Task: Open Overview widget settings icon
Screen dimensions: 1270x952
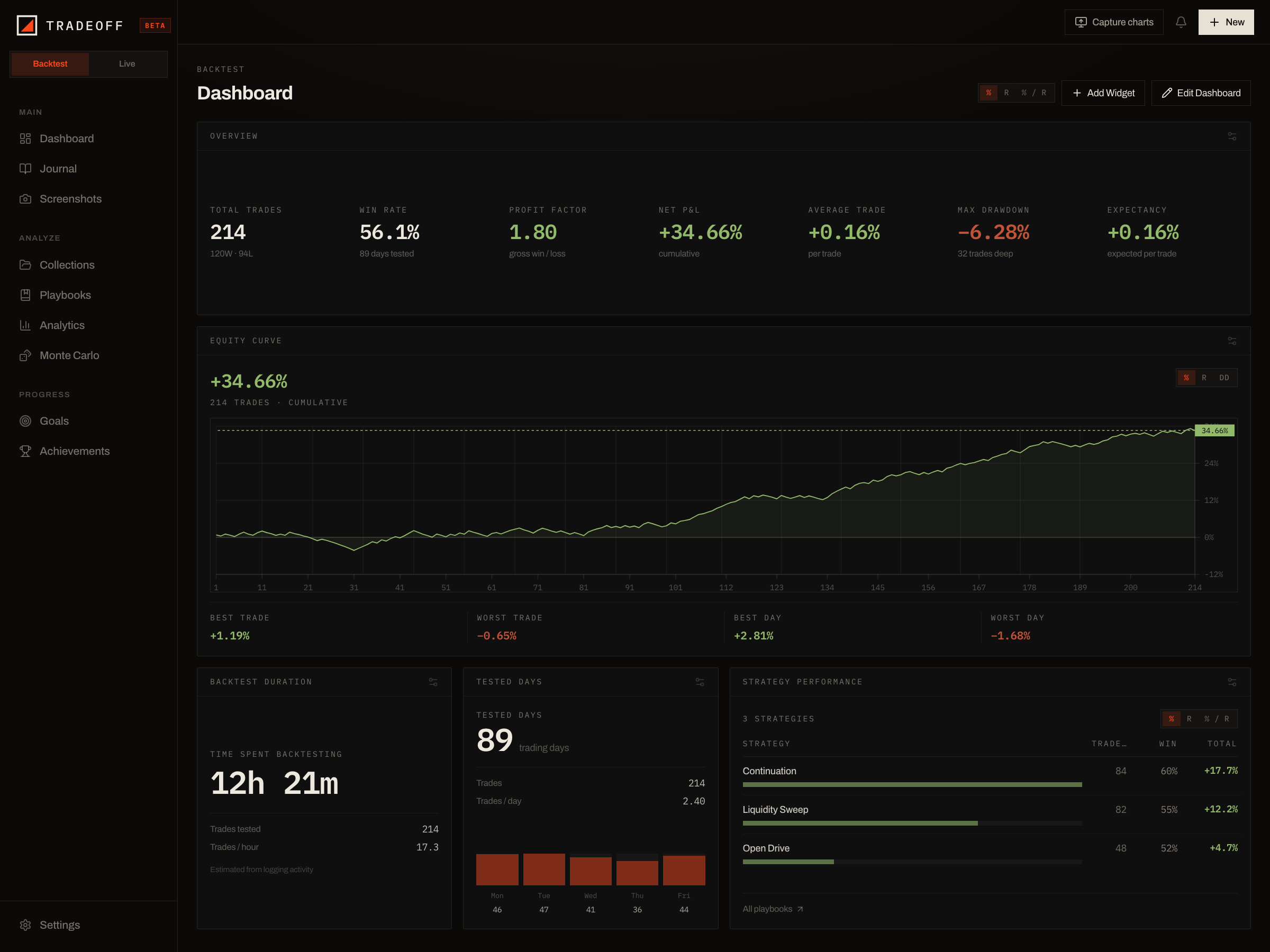Action: click(1231, 136)
